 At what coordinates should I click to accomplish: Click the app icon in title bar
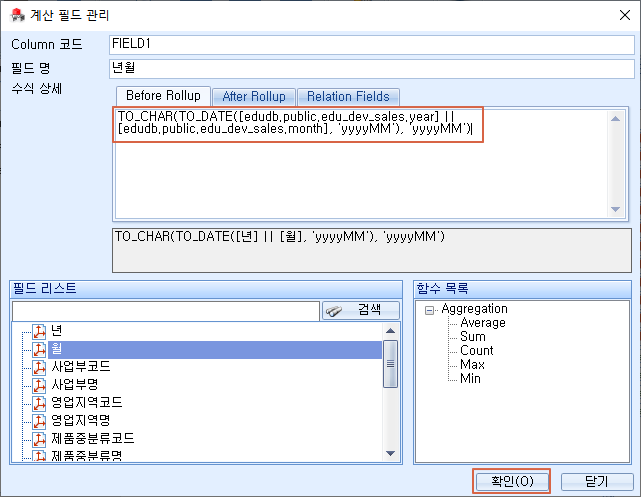click(x=17, y=15)
